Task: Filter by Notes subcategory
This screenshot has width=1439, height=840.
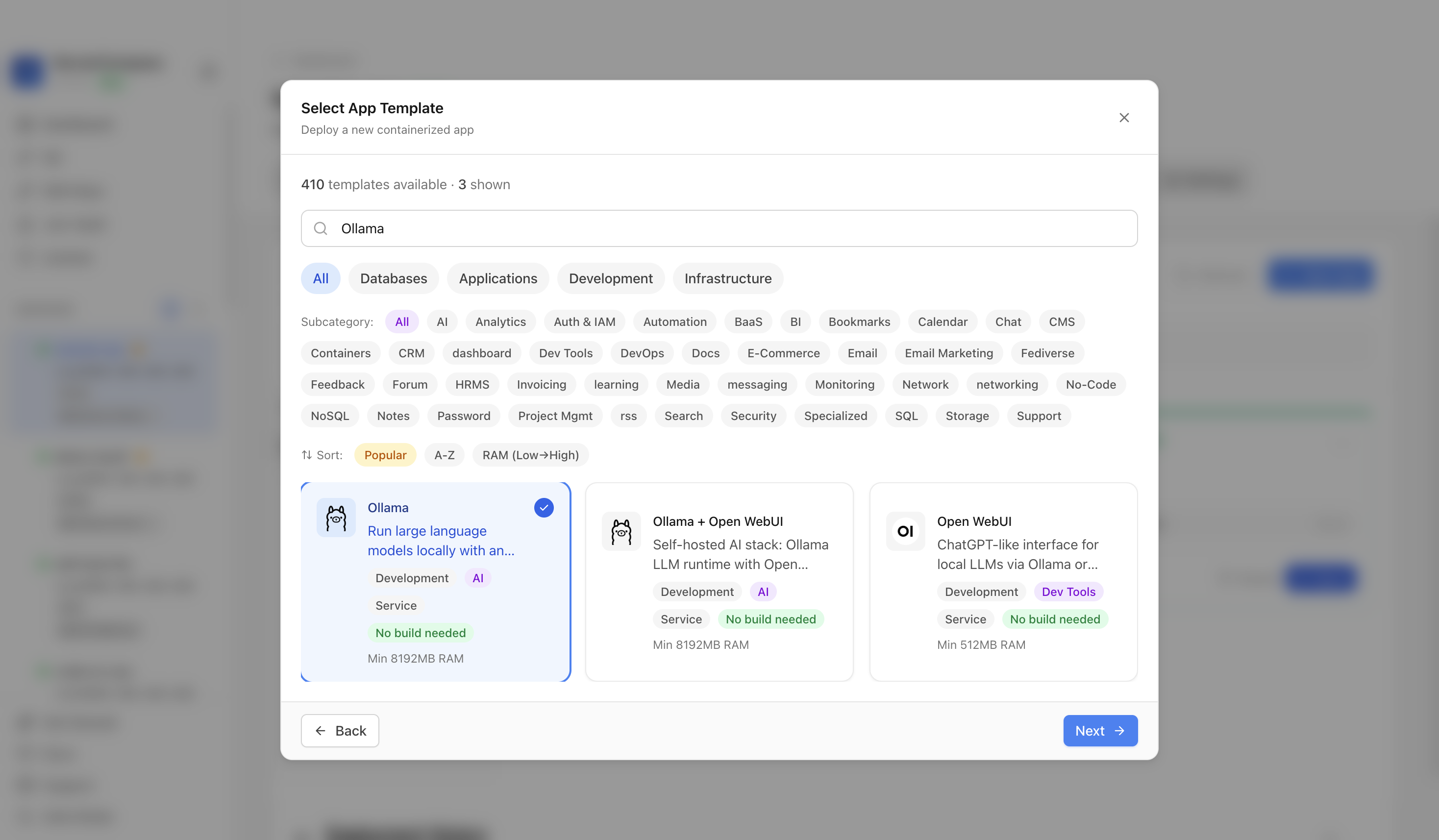Action: point(393,416)
